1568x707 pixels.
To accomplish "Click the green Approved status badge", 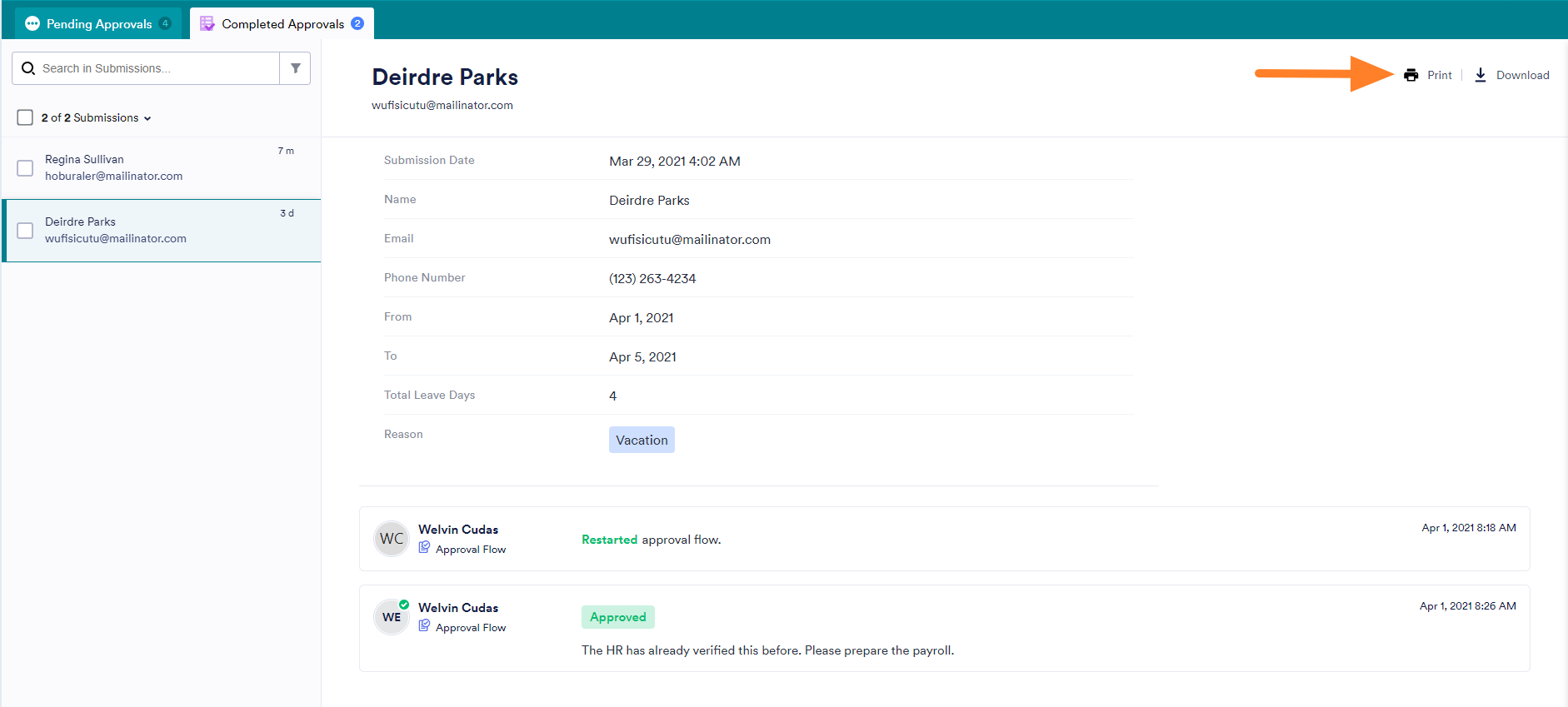I will point(617,617).
